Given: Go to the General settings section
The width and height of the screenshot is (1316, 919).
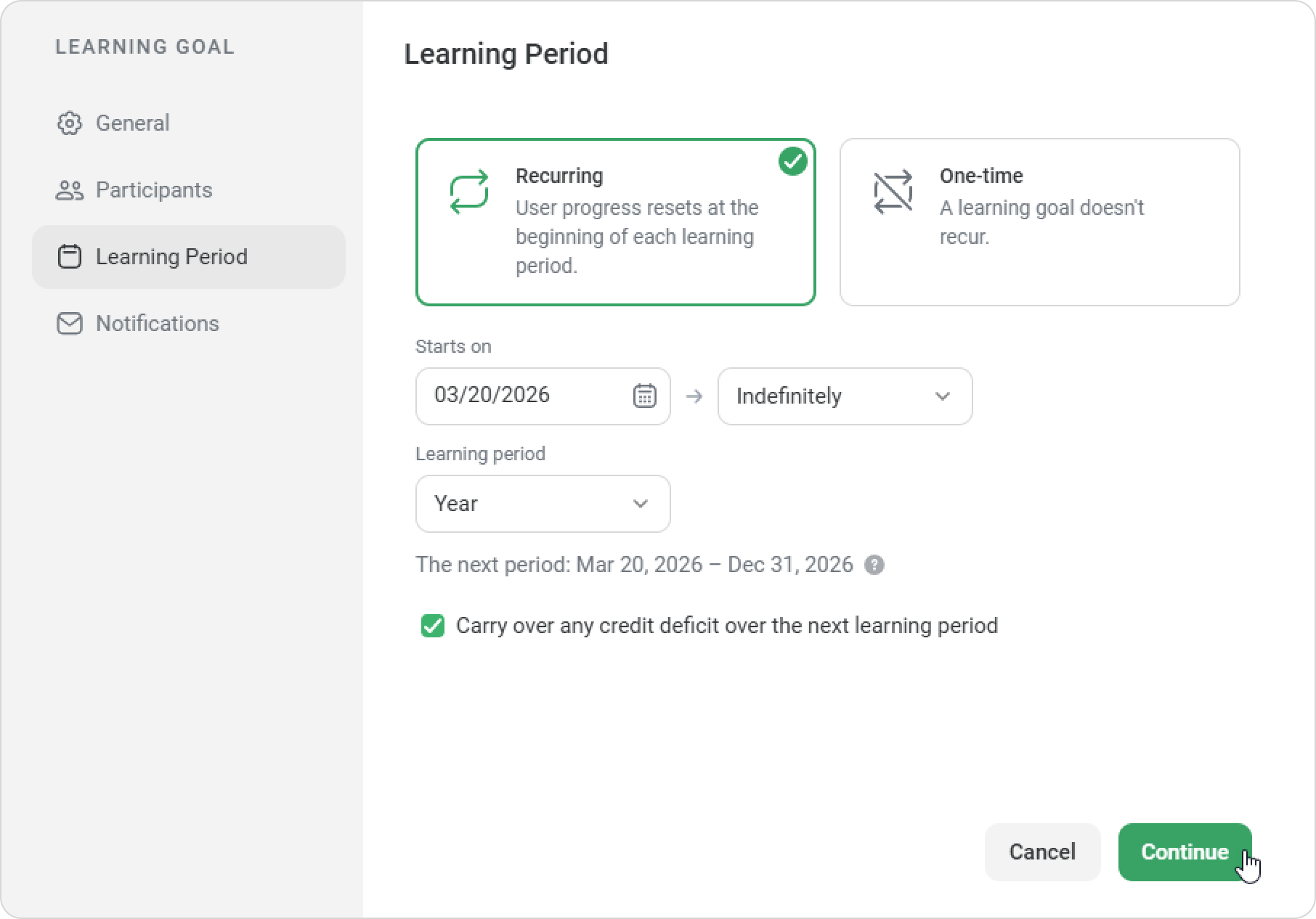Looking at the screenshot, I should pyautogui.click(x=132, y=123).
